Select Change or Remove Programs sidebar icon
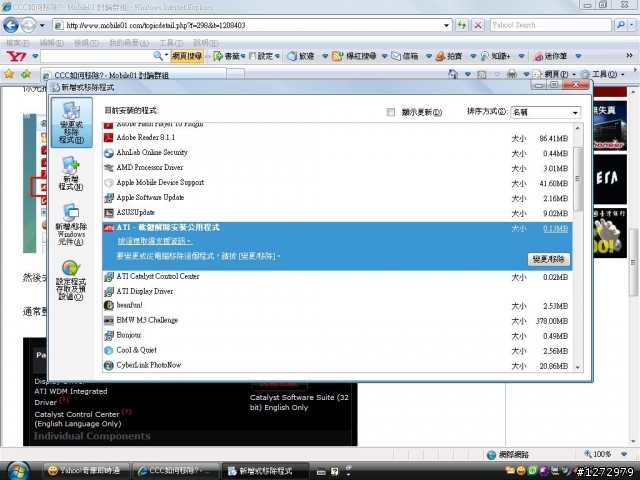Viewport: 640px width, 480px height. point(71,122)
